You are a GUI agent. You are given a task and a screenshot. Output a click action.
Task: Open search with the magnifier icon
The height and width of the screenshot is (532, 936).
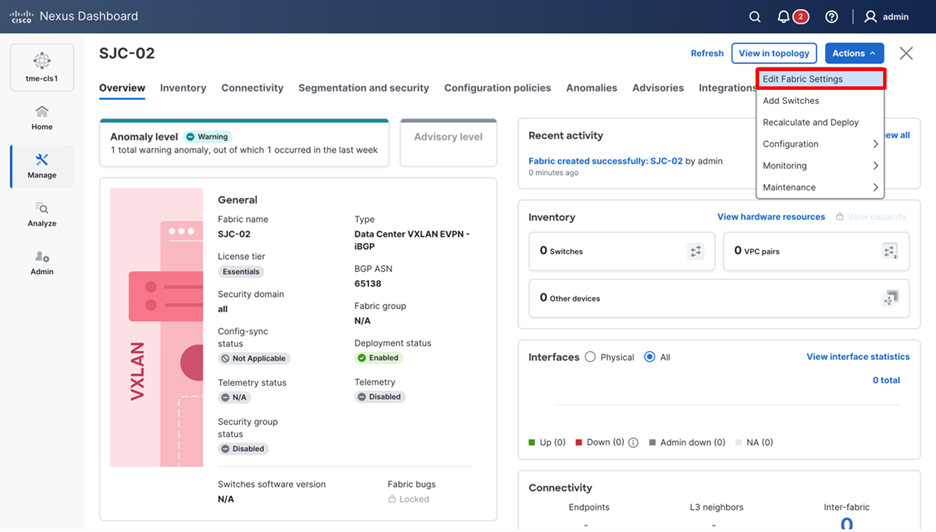click(755, 17)
